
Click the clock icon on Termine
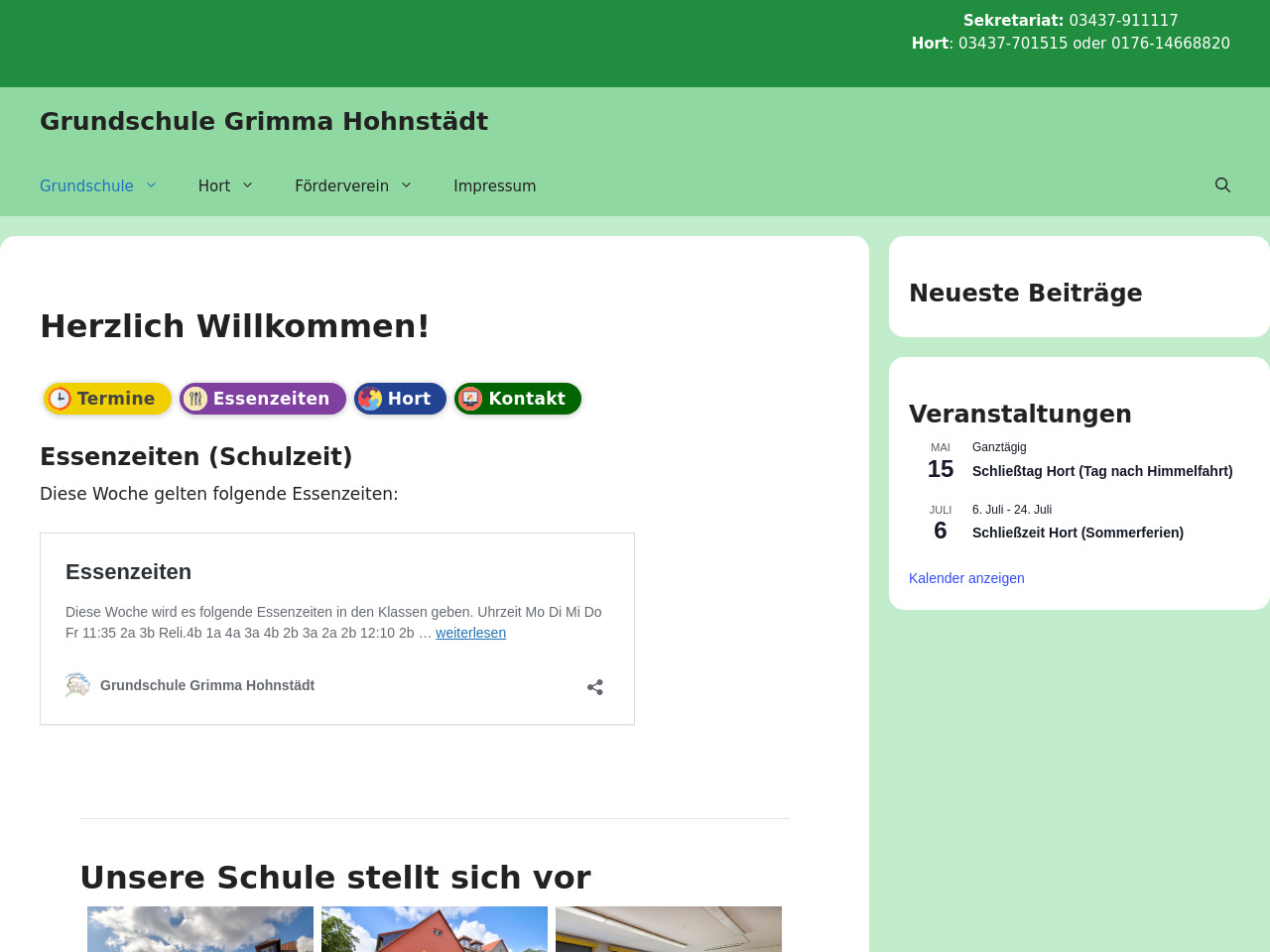[60, 399]
